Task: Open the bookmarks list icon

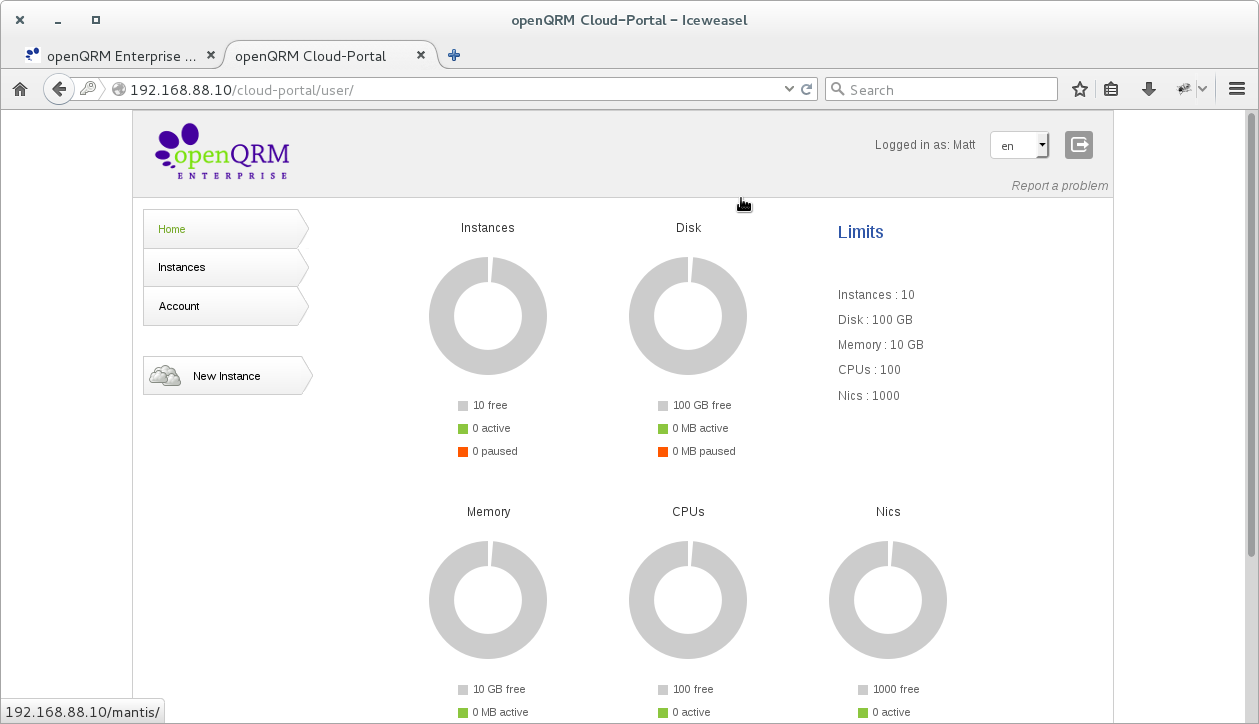Action: pyautogui.click(x=1111, y=89)
